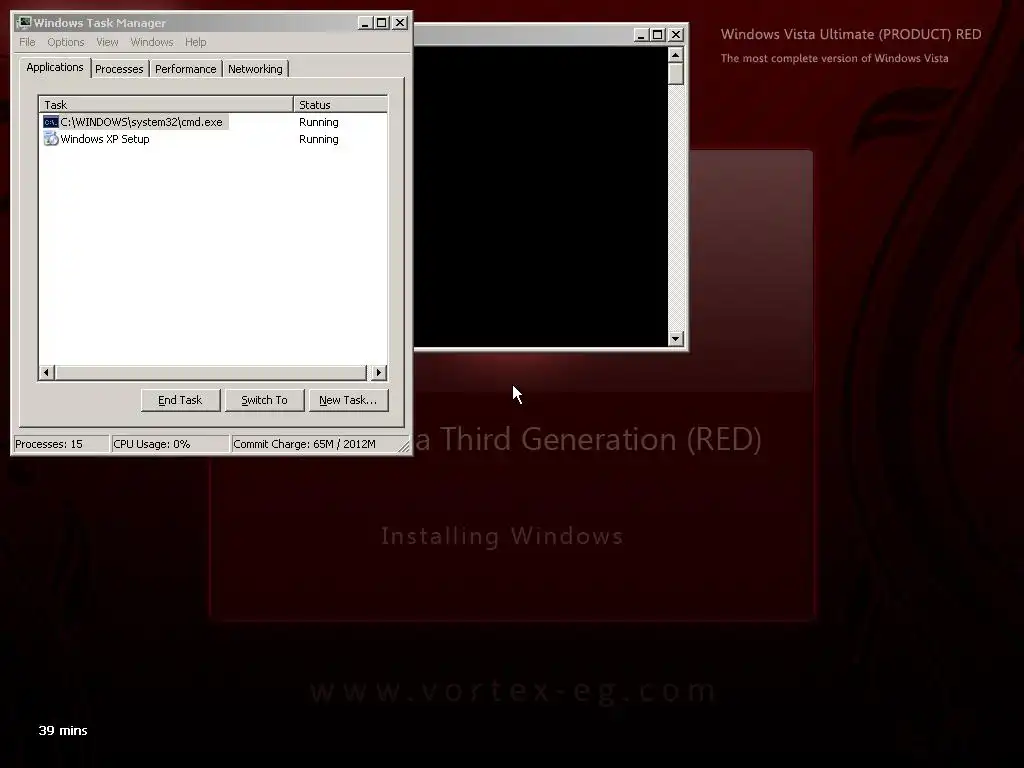Screen dimensions: 1024x768
Task: Click the New Task... button
Action: pos(348,400)
